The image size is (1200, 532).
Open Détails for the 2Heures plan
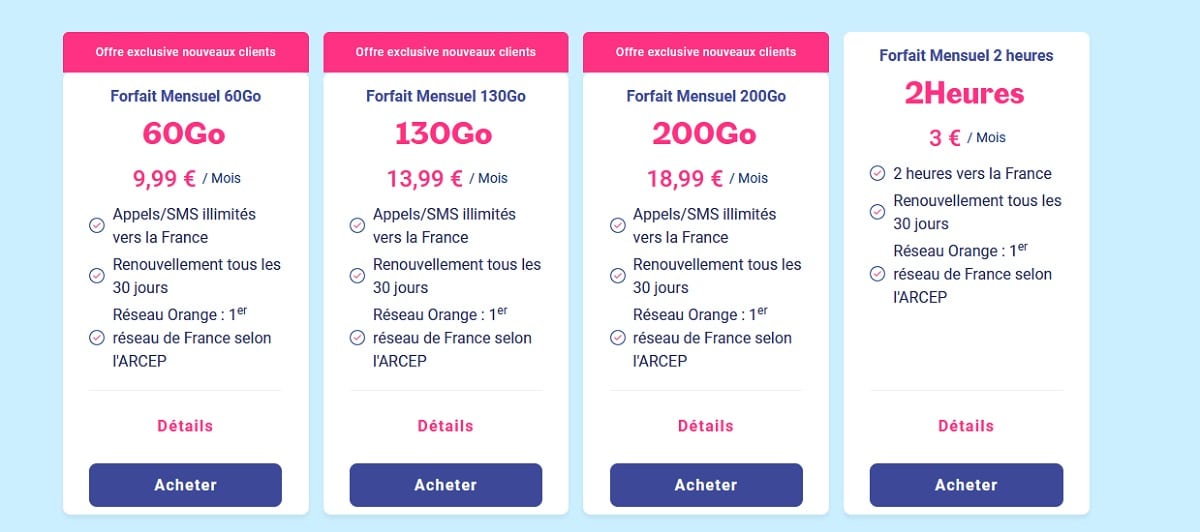coord(966,426)
